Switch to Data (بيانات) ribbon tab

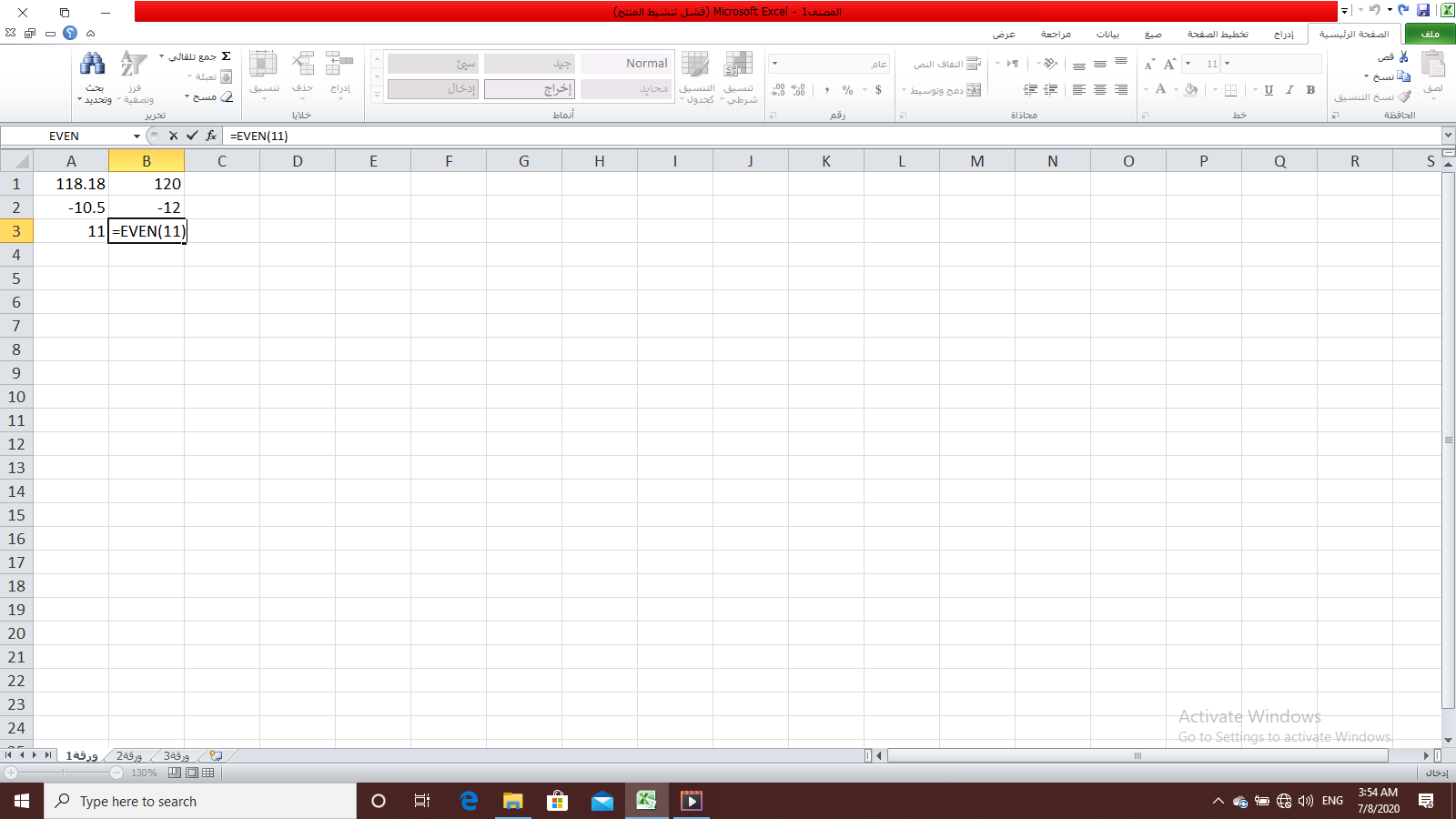(1107, 34)
